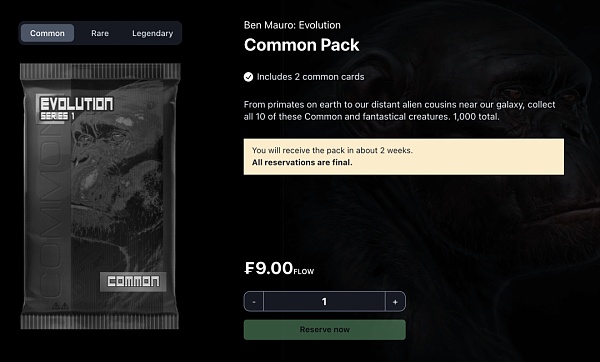Click the Common badge on the pack
Viewport: 600px width, 362px height.
133,282
